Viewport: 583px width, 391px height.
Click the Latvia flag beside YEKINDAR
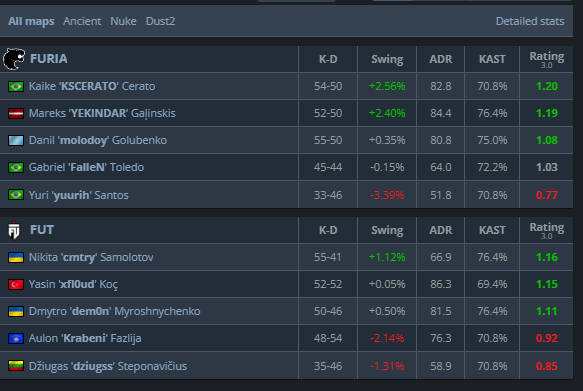point(16,113)
